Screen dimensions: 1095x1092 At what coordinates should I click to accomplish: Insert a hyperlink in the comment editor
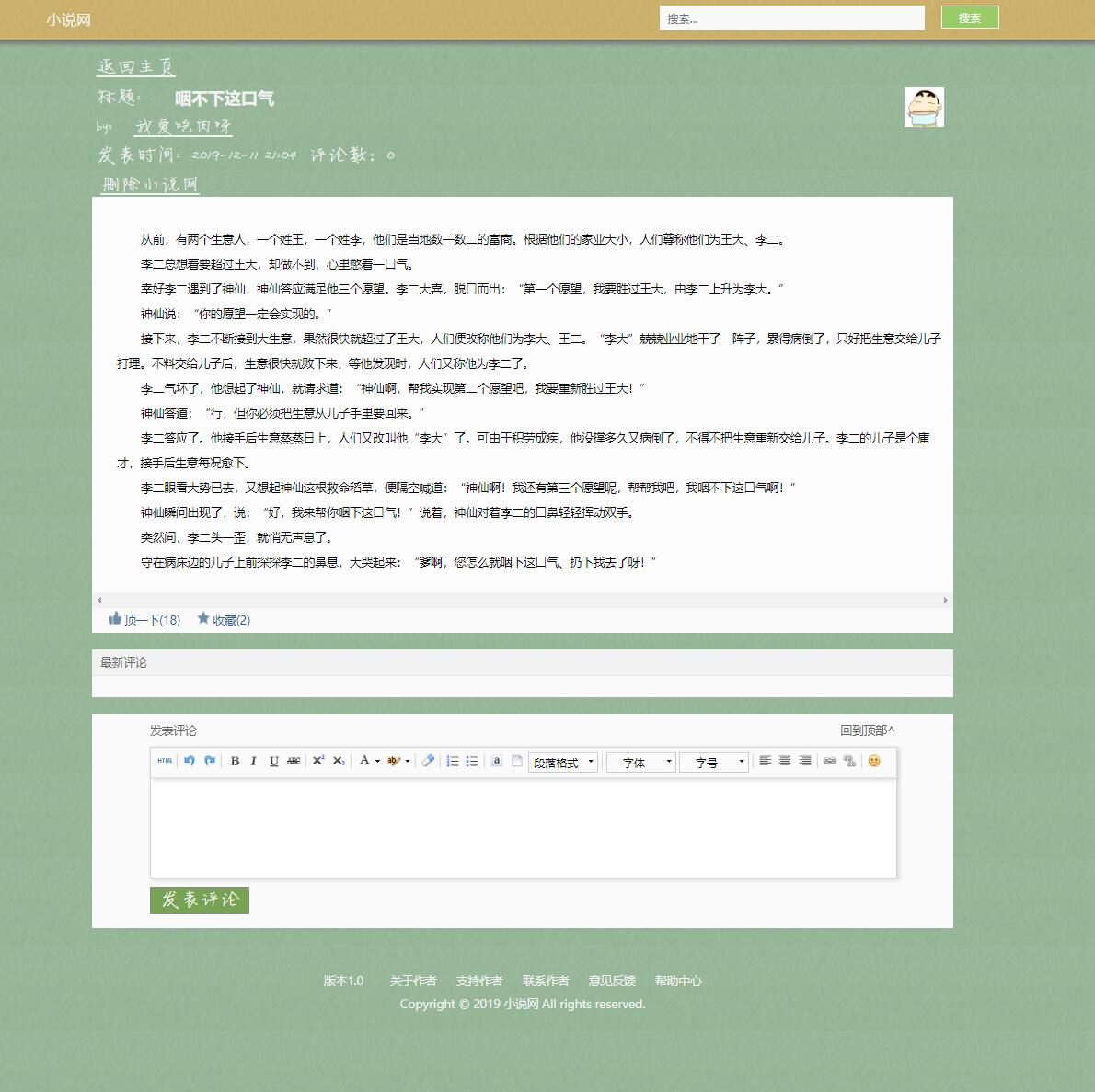click(827, 761)
